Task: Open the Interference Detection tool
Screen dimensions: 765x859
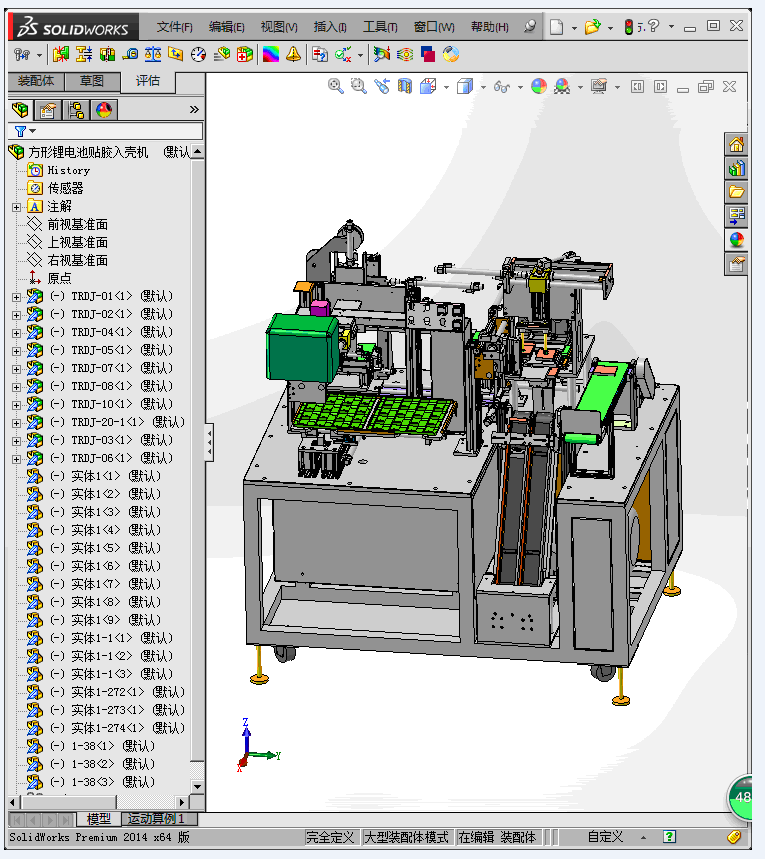Action: (x=60, y=54)
